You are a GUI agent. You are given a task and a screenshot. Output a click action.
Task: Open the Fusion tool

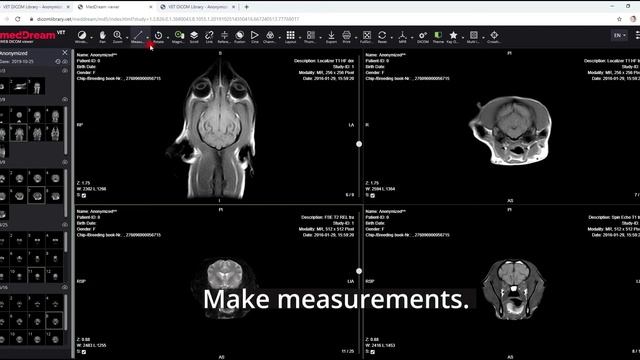point(240,36)
